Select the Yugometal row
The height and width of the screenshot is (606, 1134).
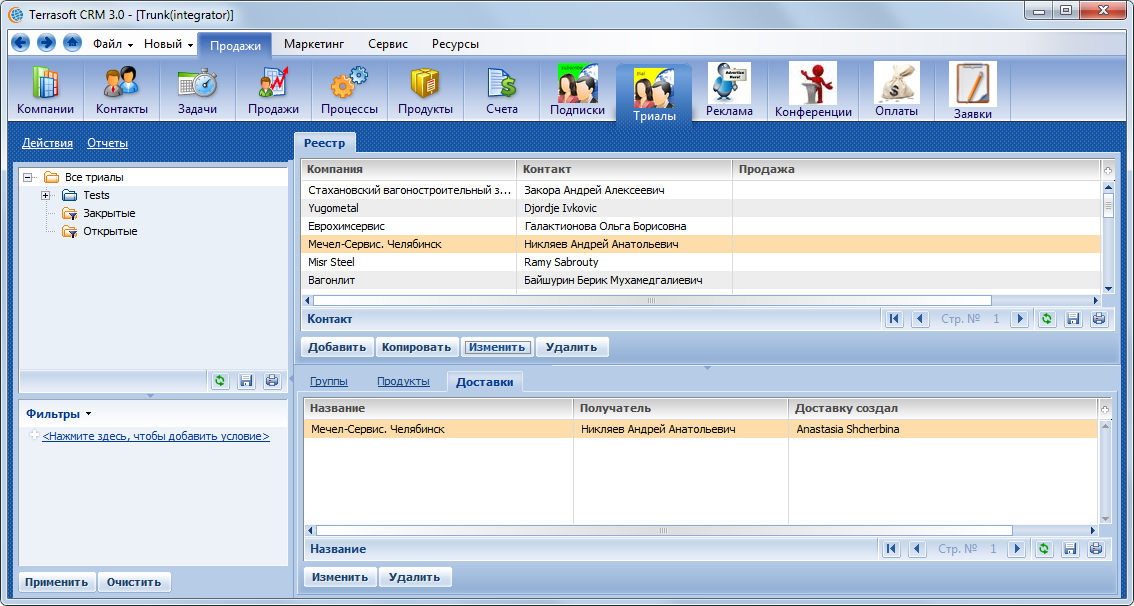[701, 208]
